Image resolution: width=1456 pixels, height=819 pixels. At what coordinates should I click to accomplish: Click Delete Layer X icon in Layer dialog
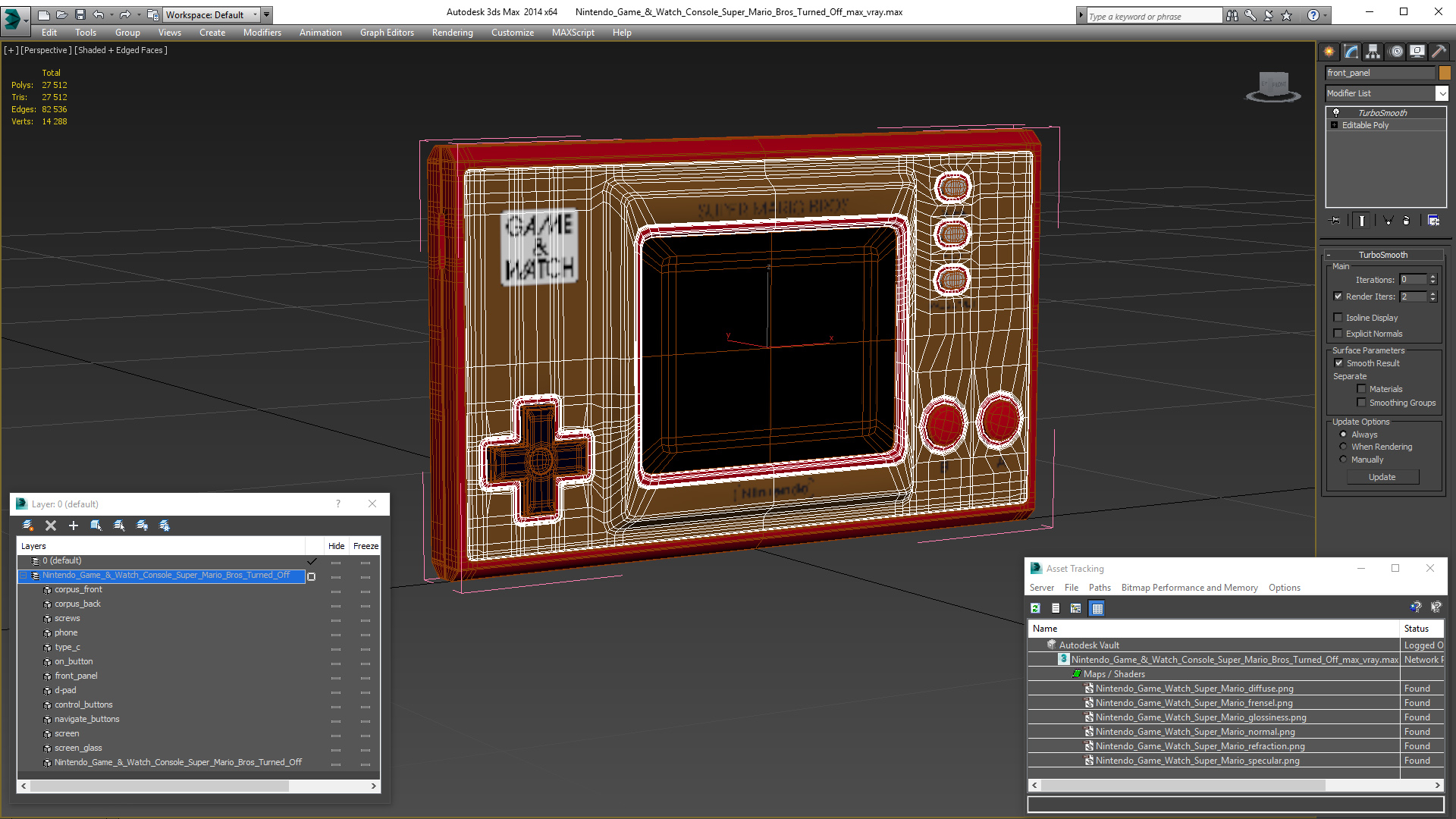point(51,526)
